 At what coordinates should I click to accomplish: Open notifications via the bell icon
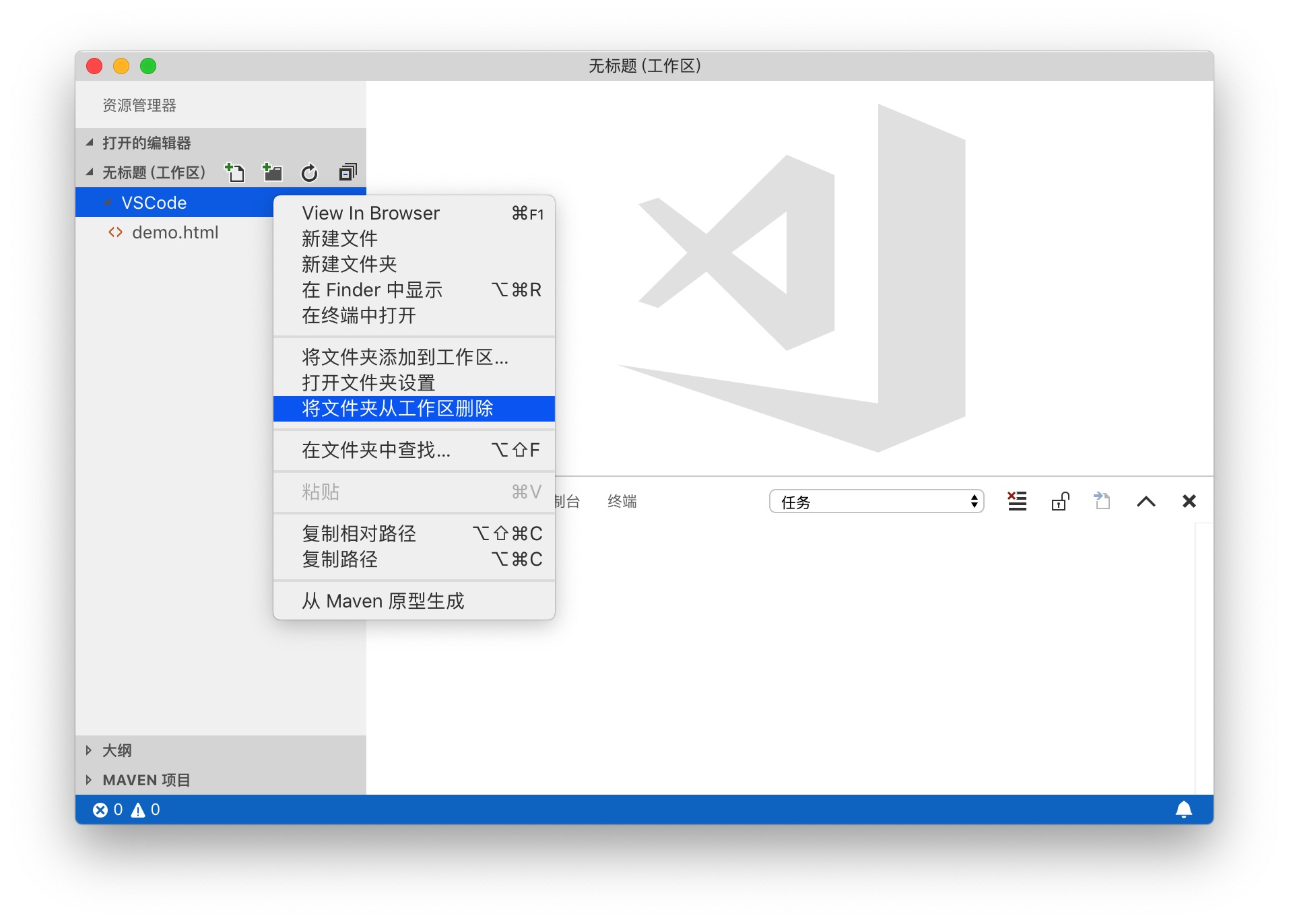pyautogui.click(x=1184, y=810)
